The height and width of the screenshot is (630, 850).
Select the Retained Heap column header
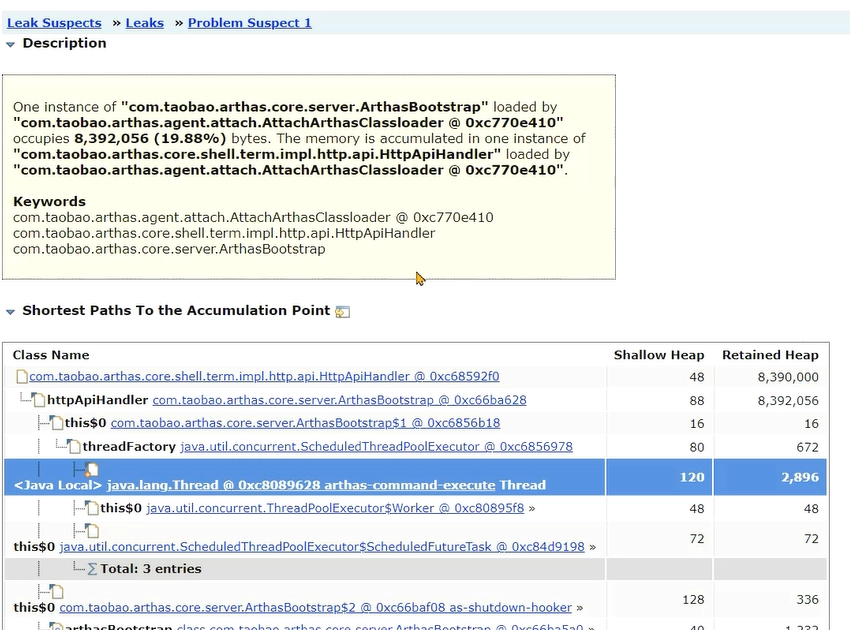(770, 355)
